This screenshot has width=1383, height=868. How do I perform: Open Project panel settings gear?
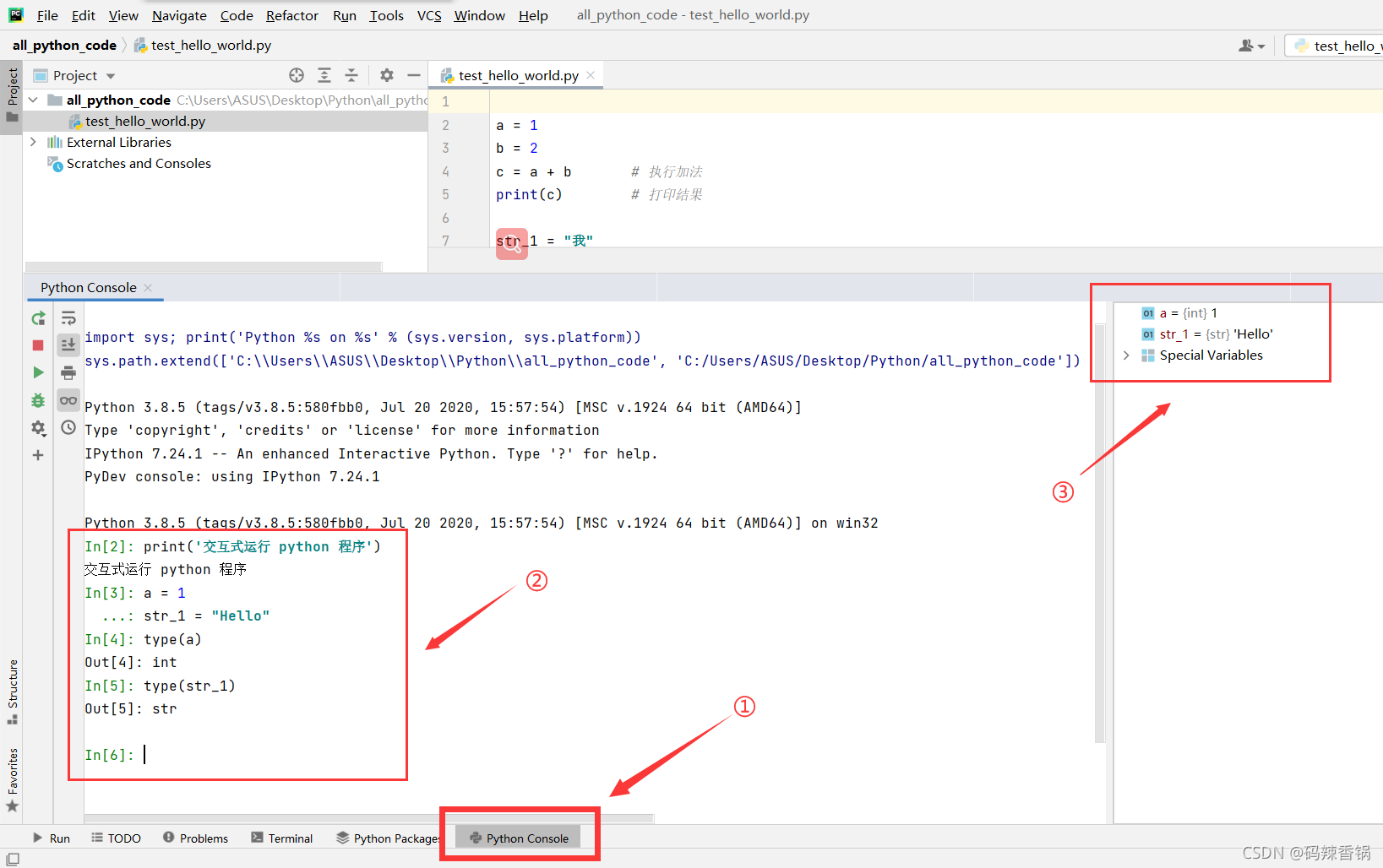pyautogui.click(x=387, y=75)
